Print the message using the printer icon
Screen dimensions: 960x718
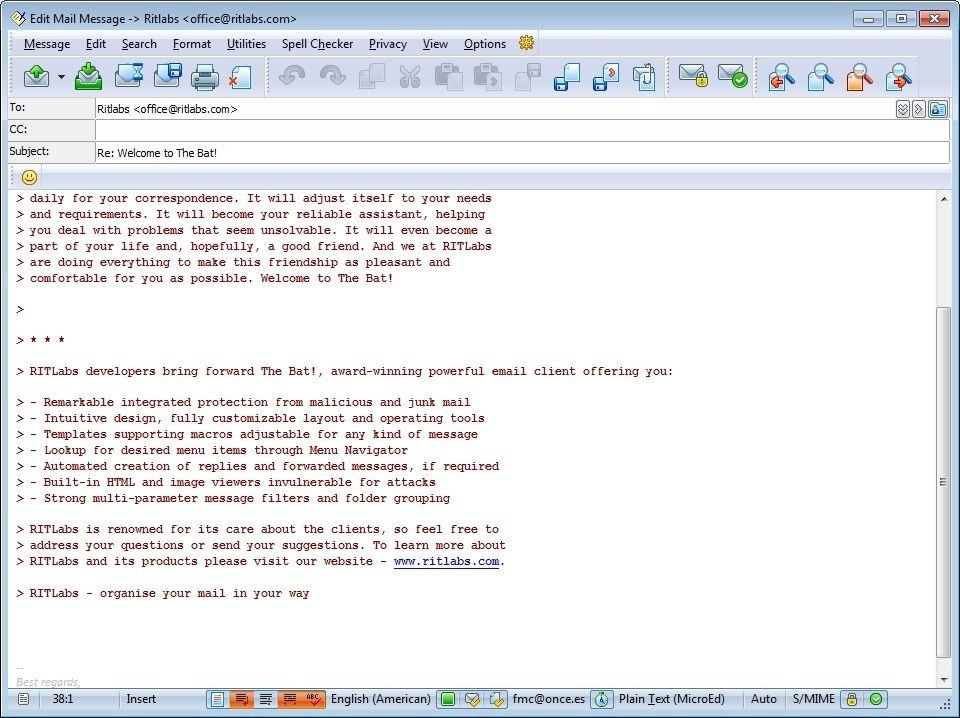pos(204,77)
